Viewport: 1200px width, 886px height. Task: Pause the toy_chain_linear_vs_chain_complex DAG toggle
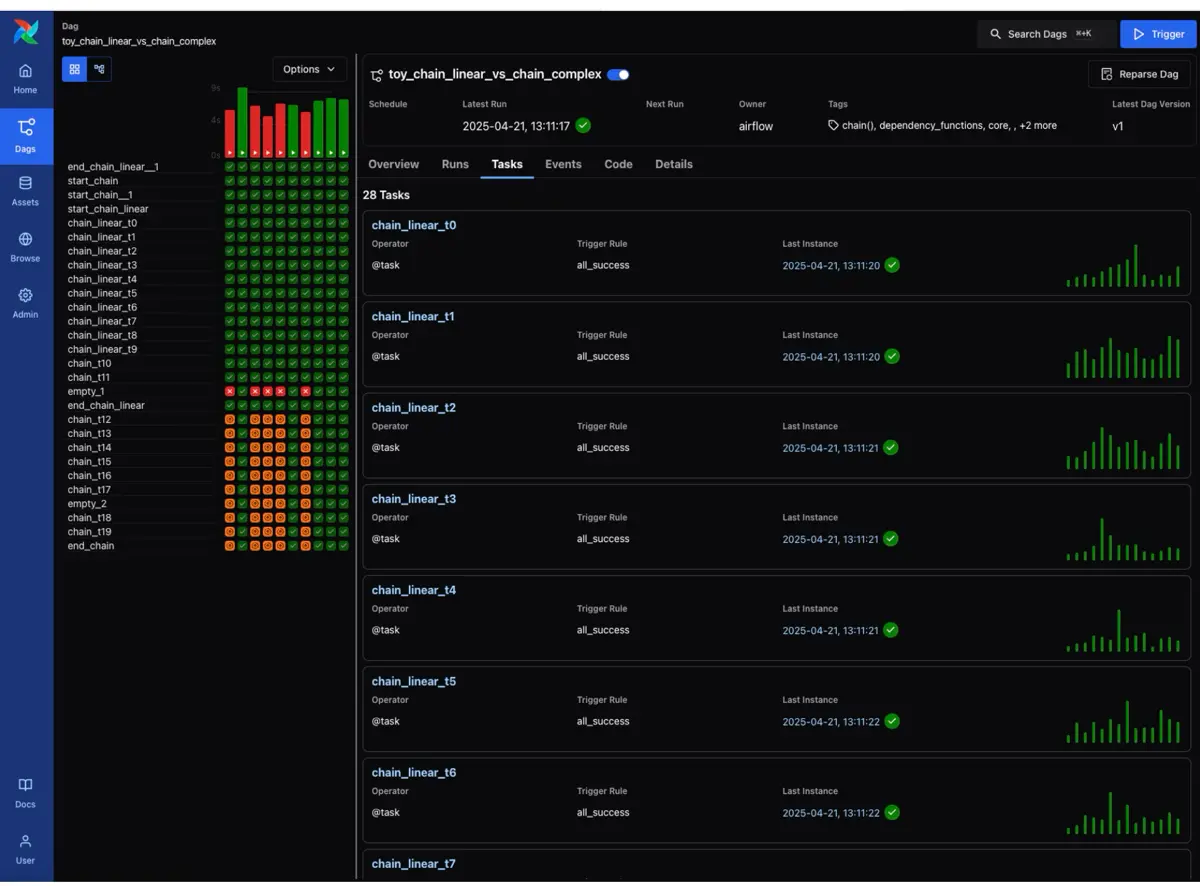pyautogui.click(x=617, y=74)
